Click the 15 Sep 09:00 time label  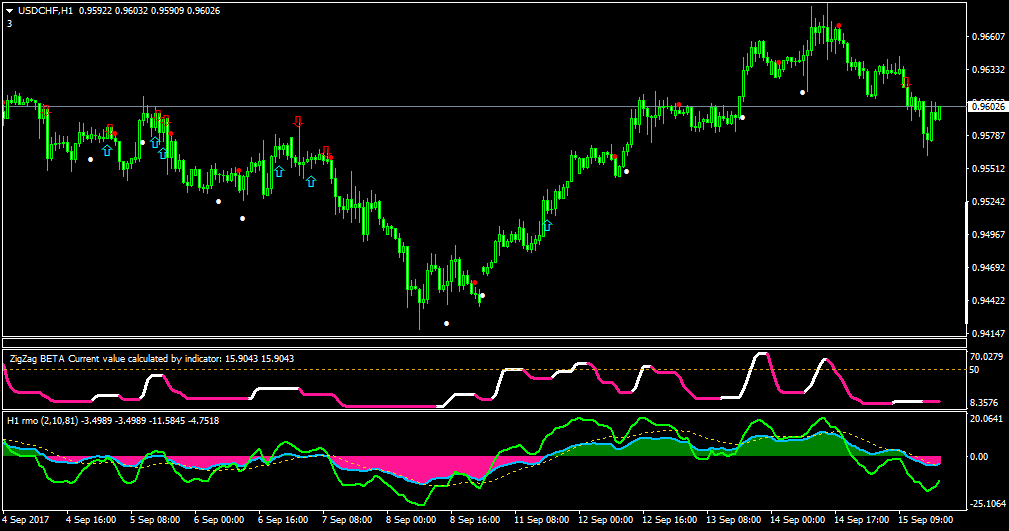click(x=925, y=519)
